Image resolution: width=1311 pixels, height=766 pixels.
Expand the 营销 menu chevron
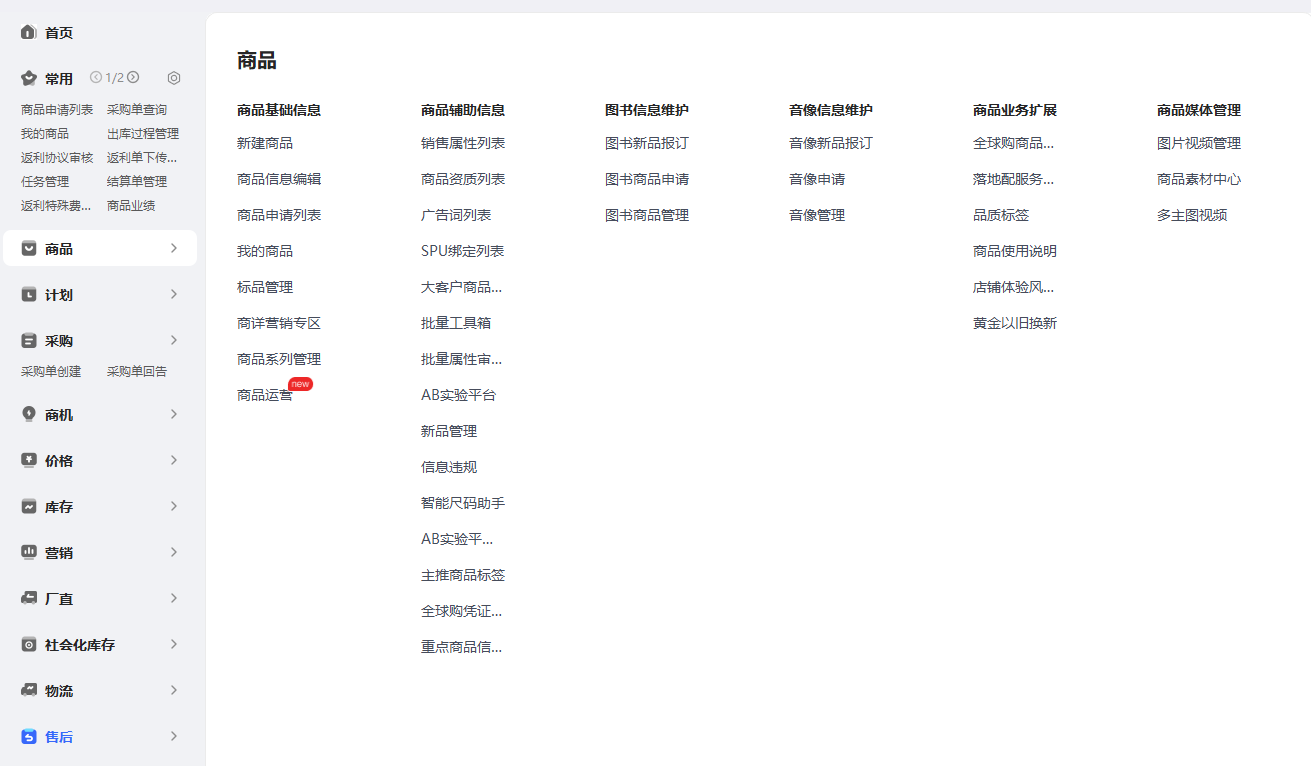coord(174,552)
